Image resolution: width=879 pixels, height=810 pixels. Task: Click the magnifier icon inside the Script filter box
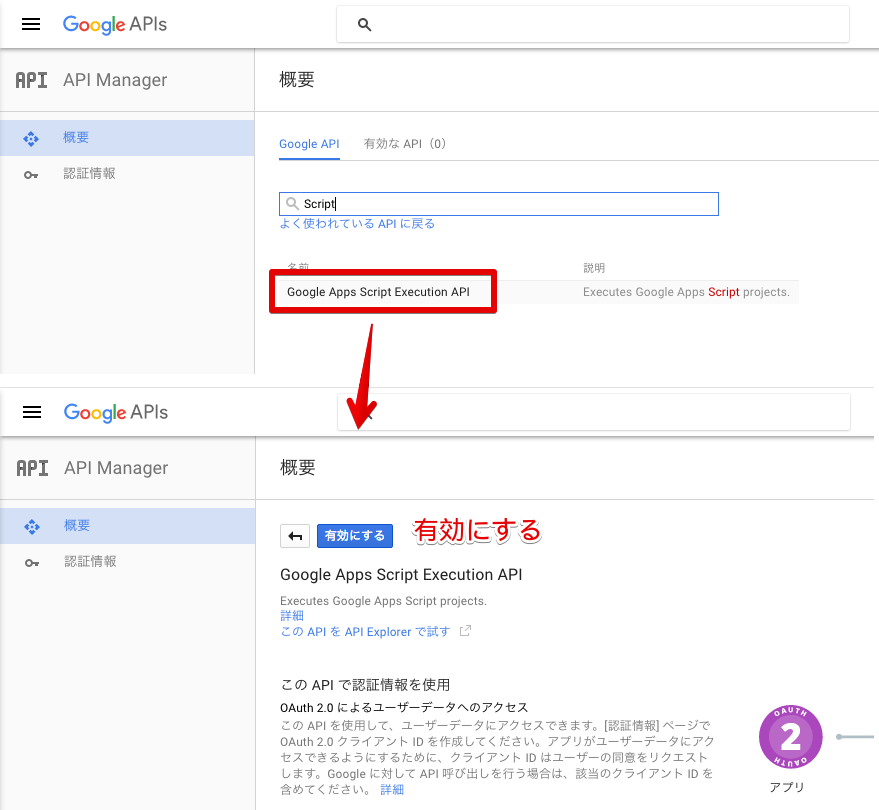292,203
